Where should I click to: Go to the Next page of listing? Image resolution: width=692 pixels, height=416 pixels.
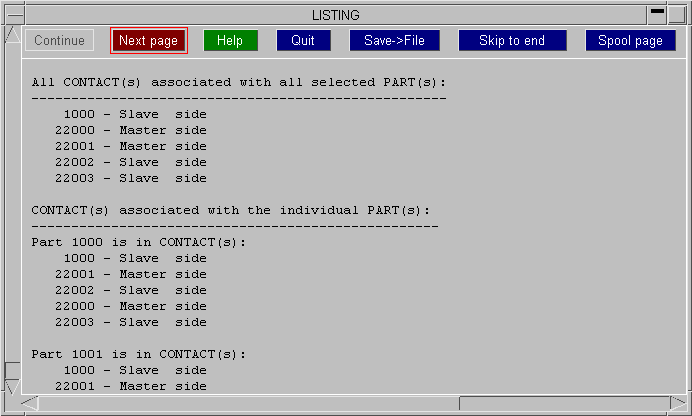(149, 41)
